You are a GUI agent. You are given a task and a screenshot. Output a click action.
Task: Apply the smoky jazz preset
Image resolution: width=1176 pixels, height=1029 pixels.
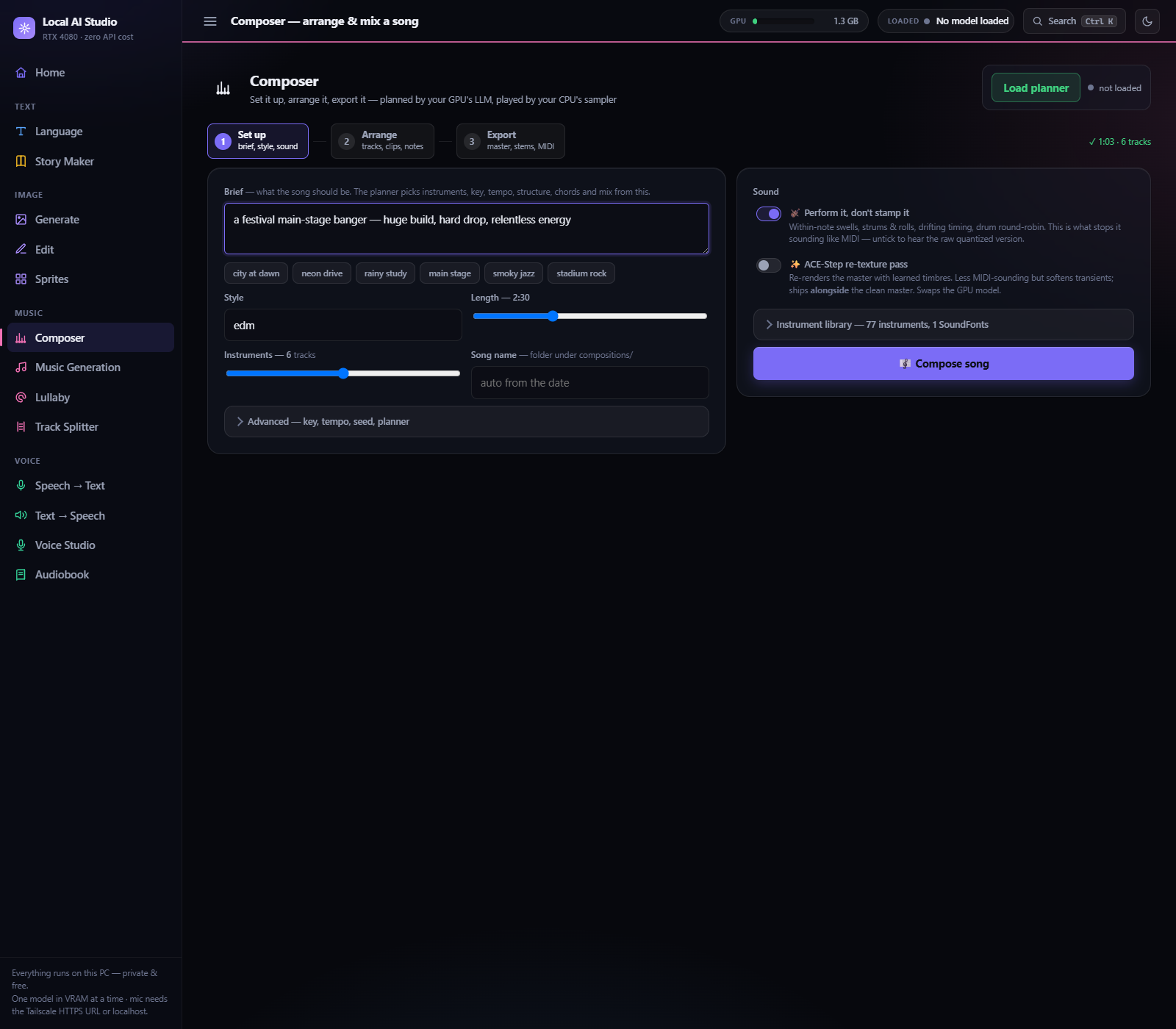514,273
